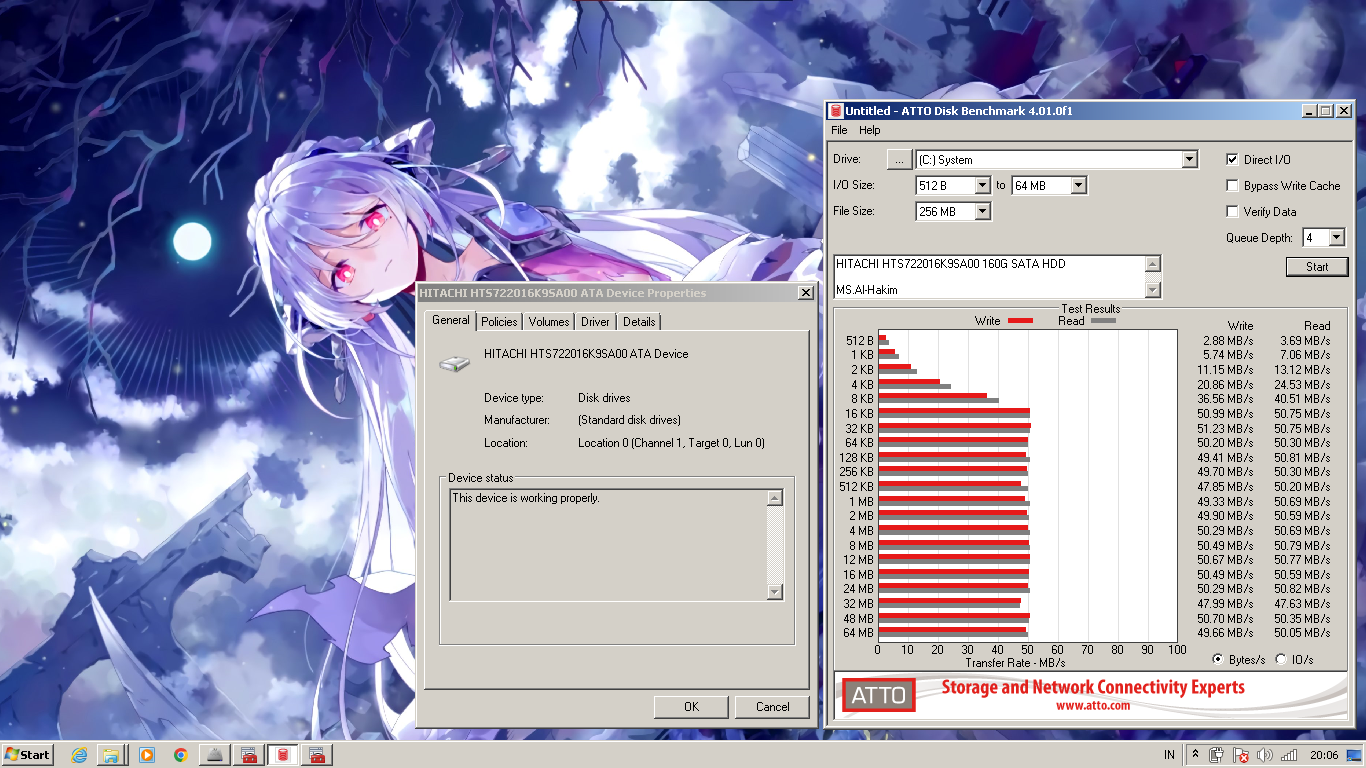Click Cancel in Device Properties dialog
This screenshot has height=768, width=1366.
click(772, 706)
